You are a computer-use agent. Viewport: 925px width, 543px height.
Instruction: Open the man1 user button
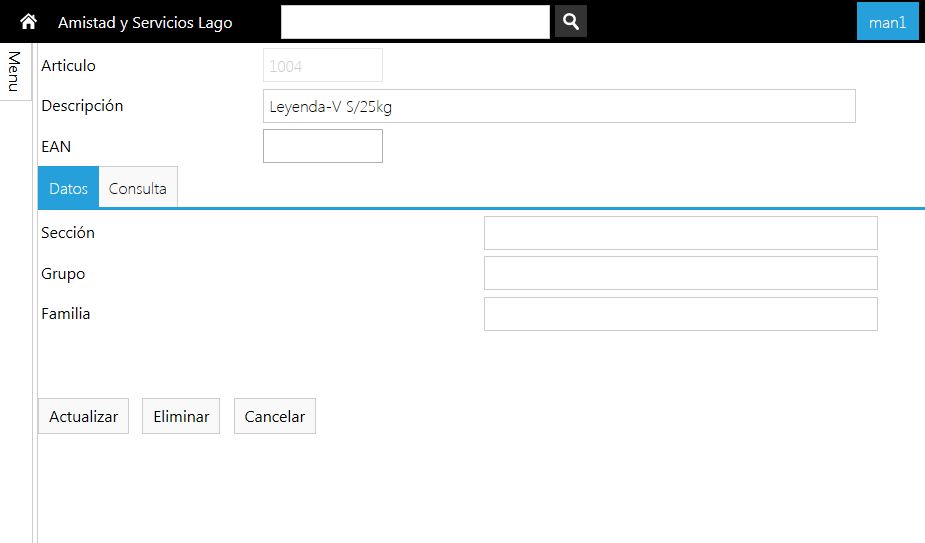[887, 22]
